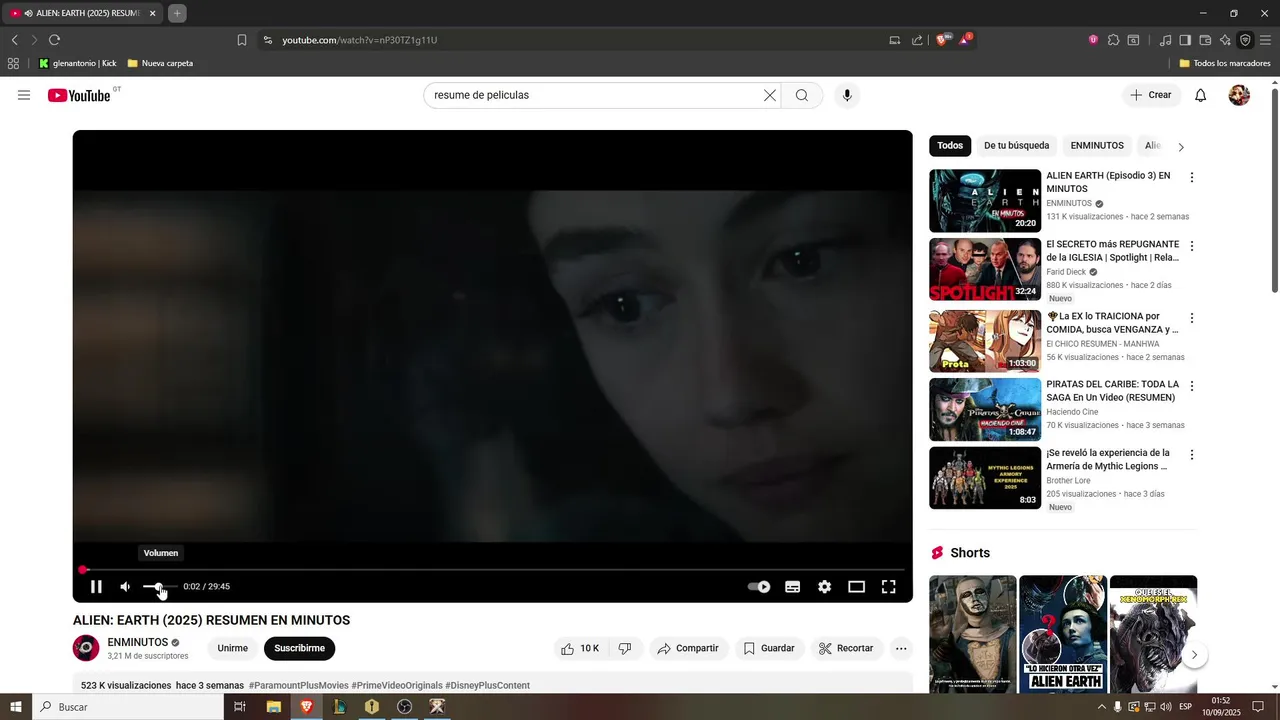
Task: Clip video using Recortar
Action: (846, 648)
